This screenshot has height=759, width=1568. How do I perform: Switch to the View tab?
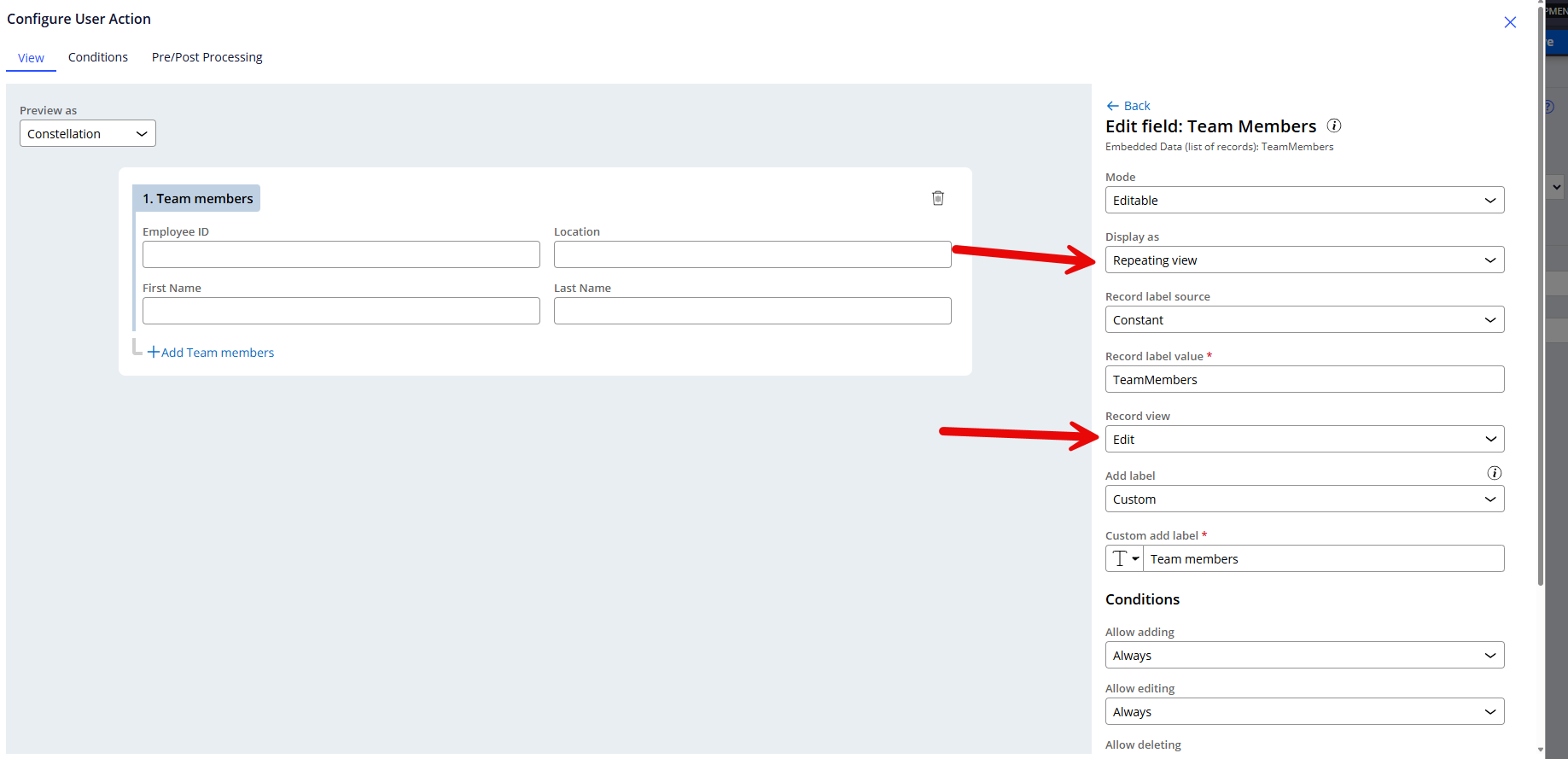pos(31,58)
